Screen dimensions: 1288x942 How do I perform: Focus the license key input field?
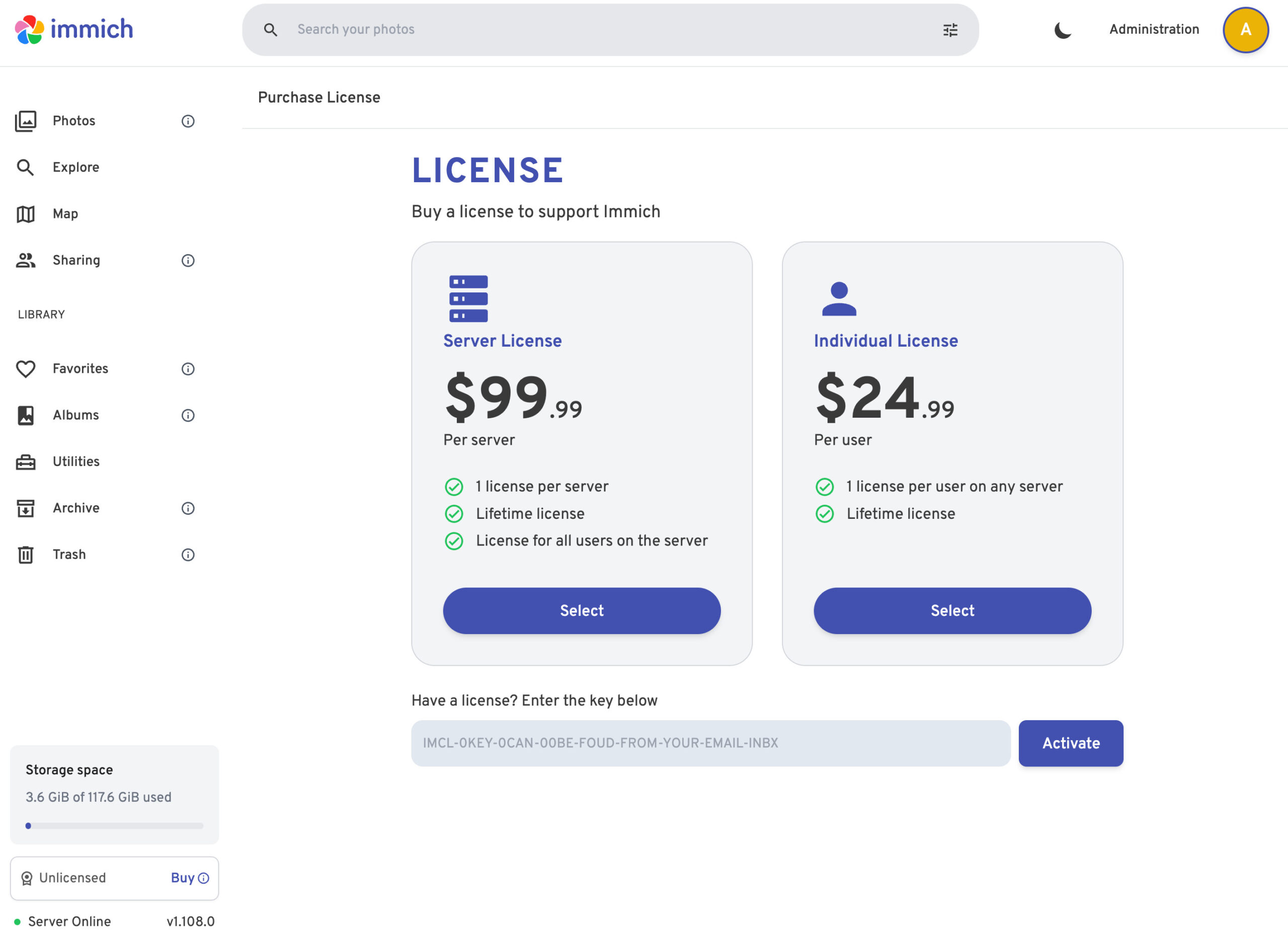tap(710, 743)
